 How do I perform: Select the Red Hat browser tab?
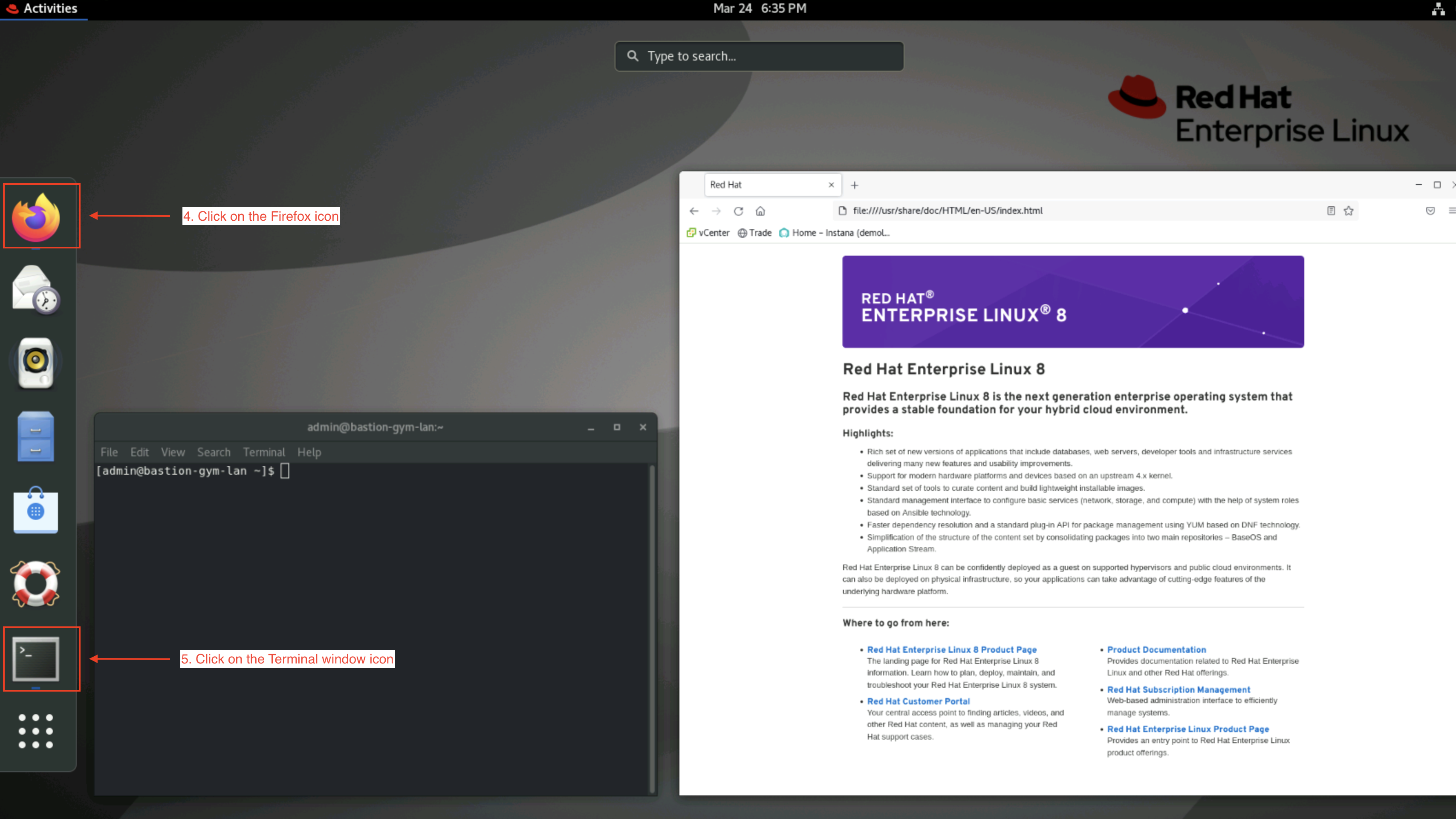pyautogui.click(x=773, y=185)
